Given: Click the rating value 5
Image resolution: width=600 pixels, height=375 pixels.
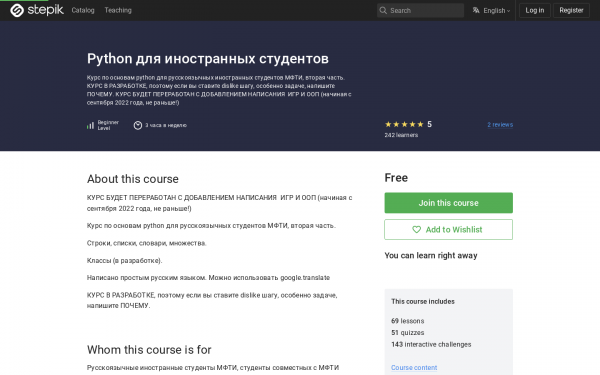Looking at the screenshot, I should [429, 124].
